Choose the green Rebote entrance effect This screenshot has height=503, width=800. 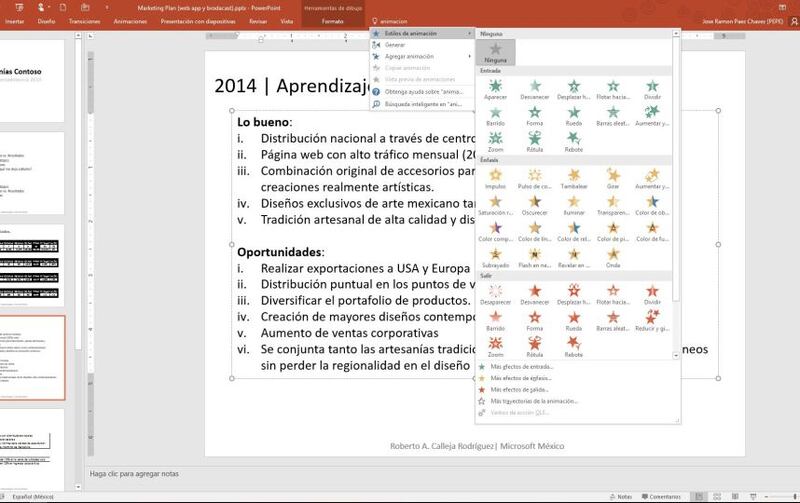(x=574, y=142)
